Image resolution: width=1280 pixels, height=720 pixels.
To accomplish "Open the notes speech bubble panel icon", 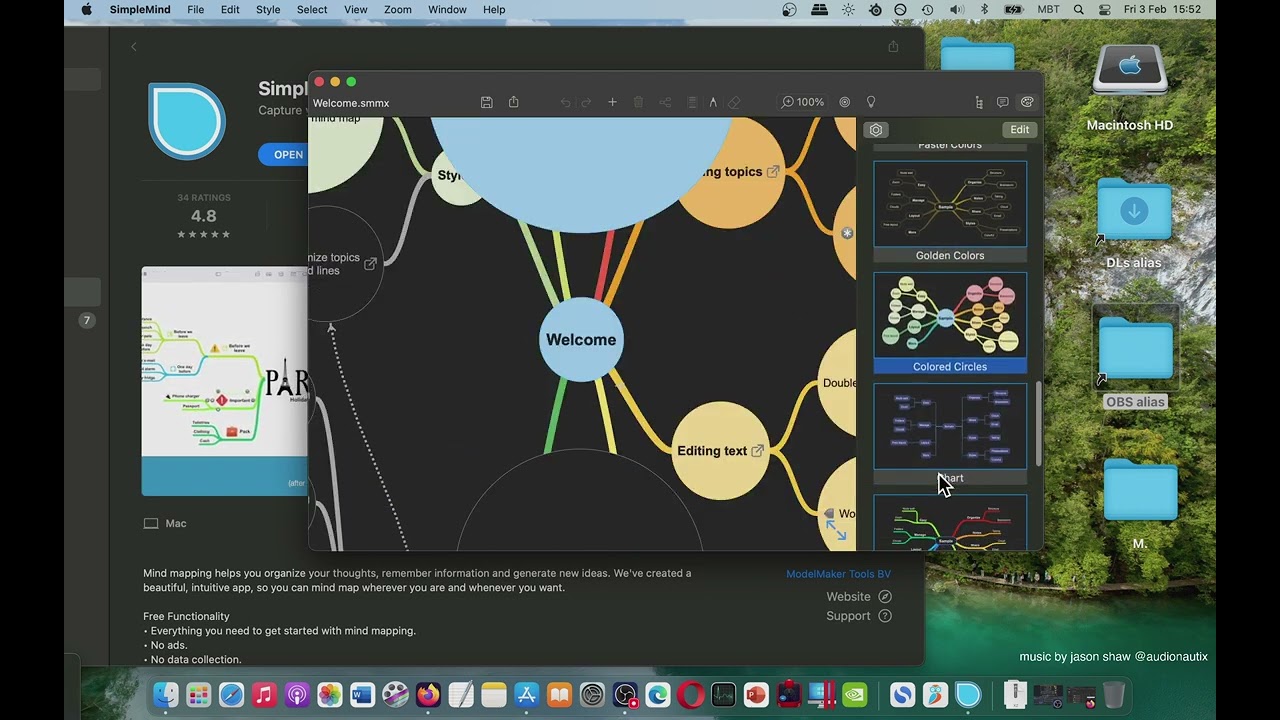I will [x=1003, y=102].
